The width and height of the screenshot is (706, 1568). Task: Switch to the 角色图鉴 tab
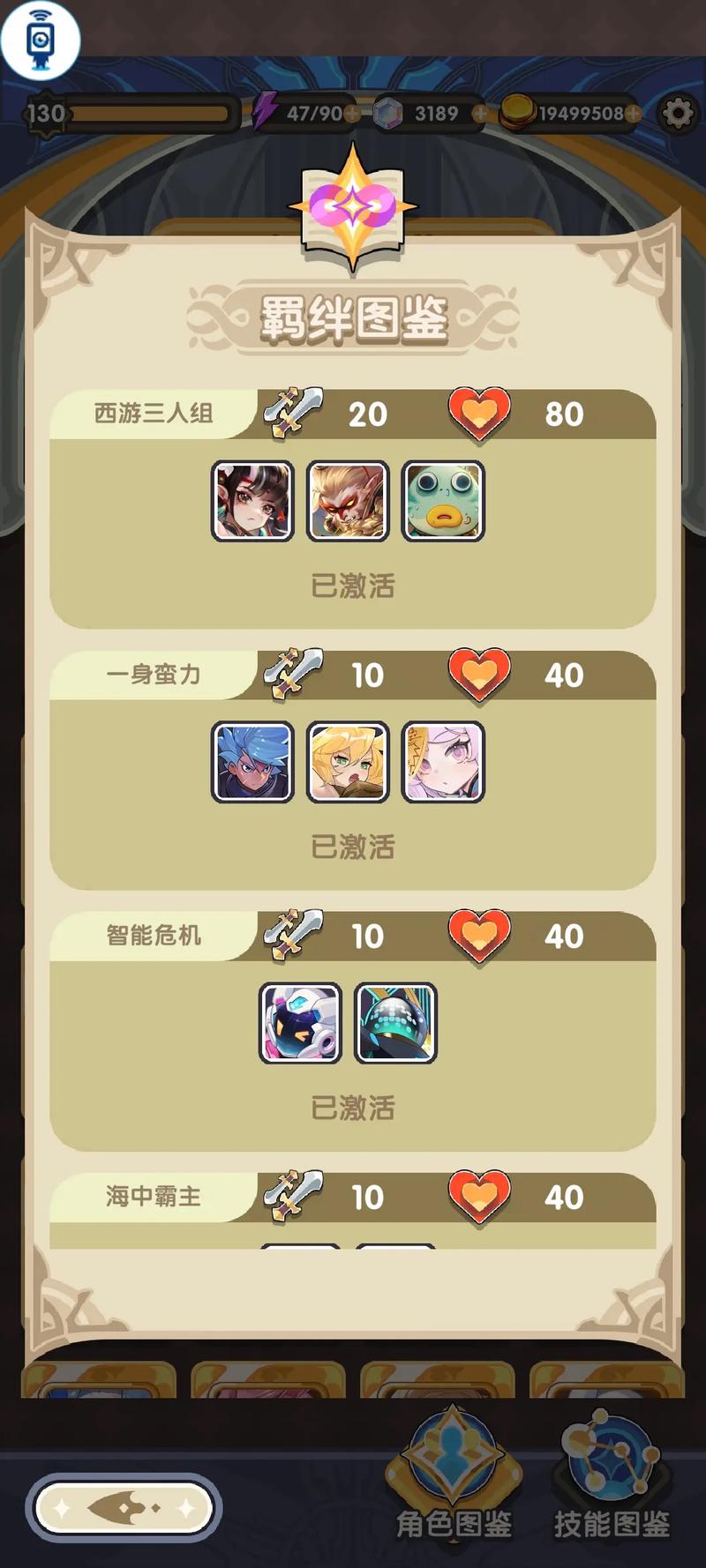454,1474
